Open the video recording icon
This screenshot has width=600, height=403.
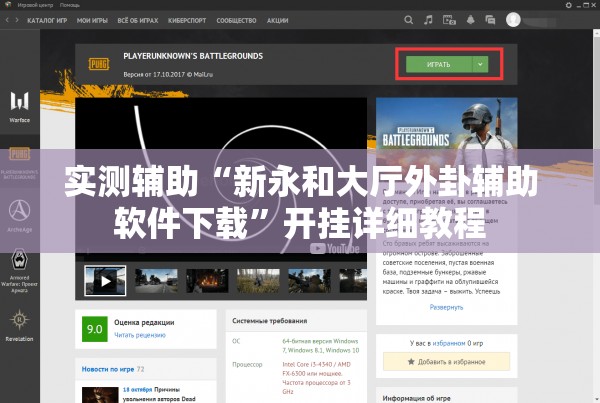[x=449, y=20]
